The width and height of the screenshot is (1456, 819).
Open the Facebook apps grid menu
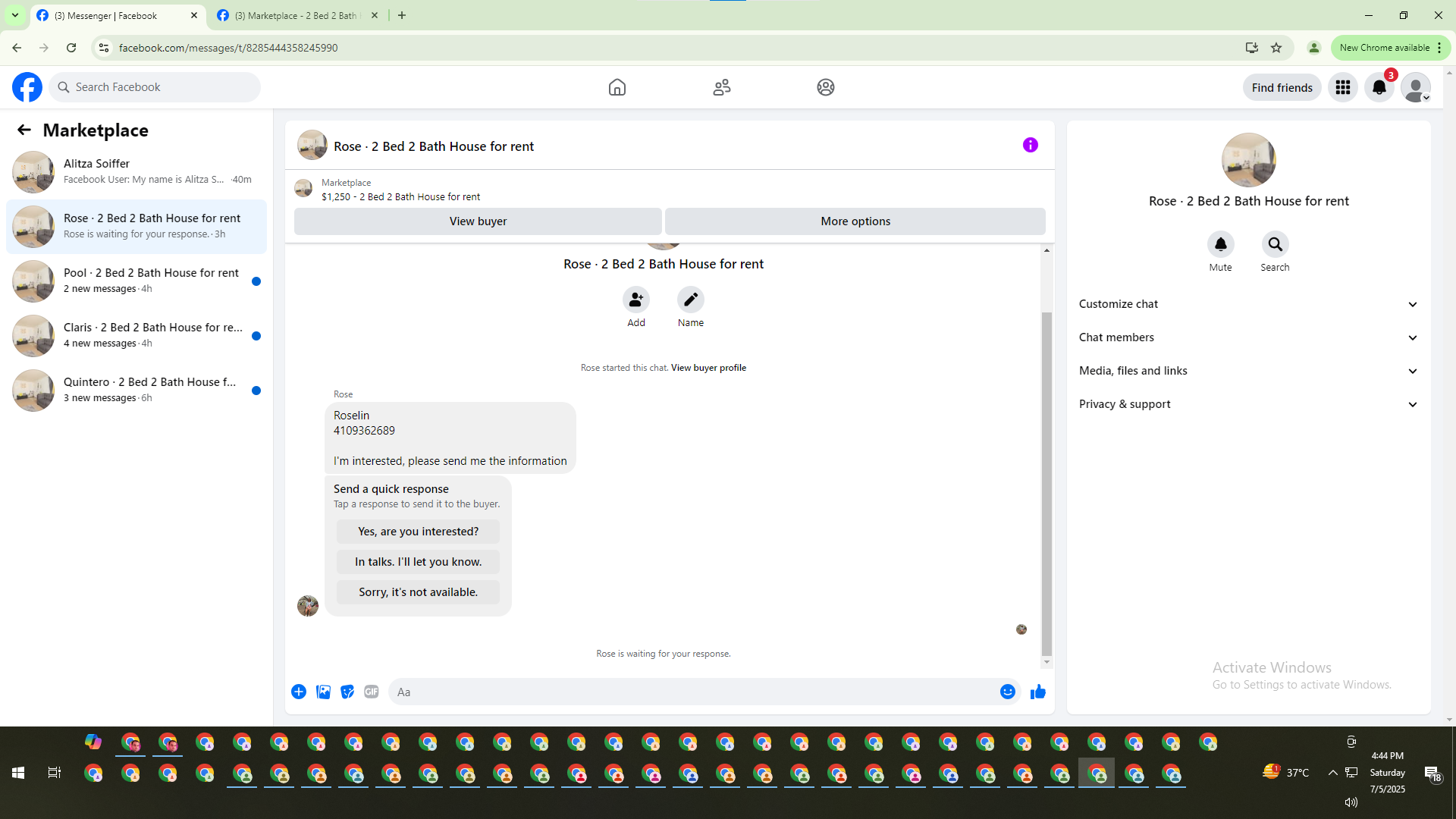pos(1342,87)
